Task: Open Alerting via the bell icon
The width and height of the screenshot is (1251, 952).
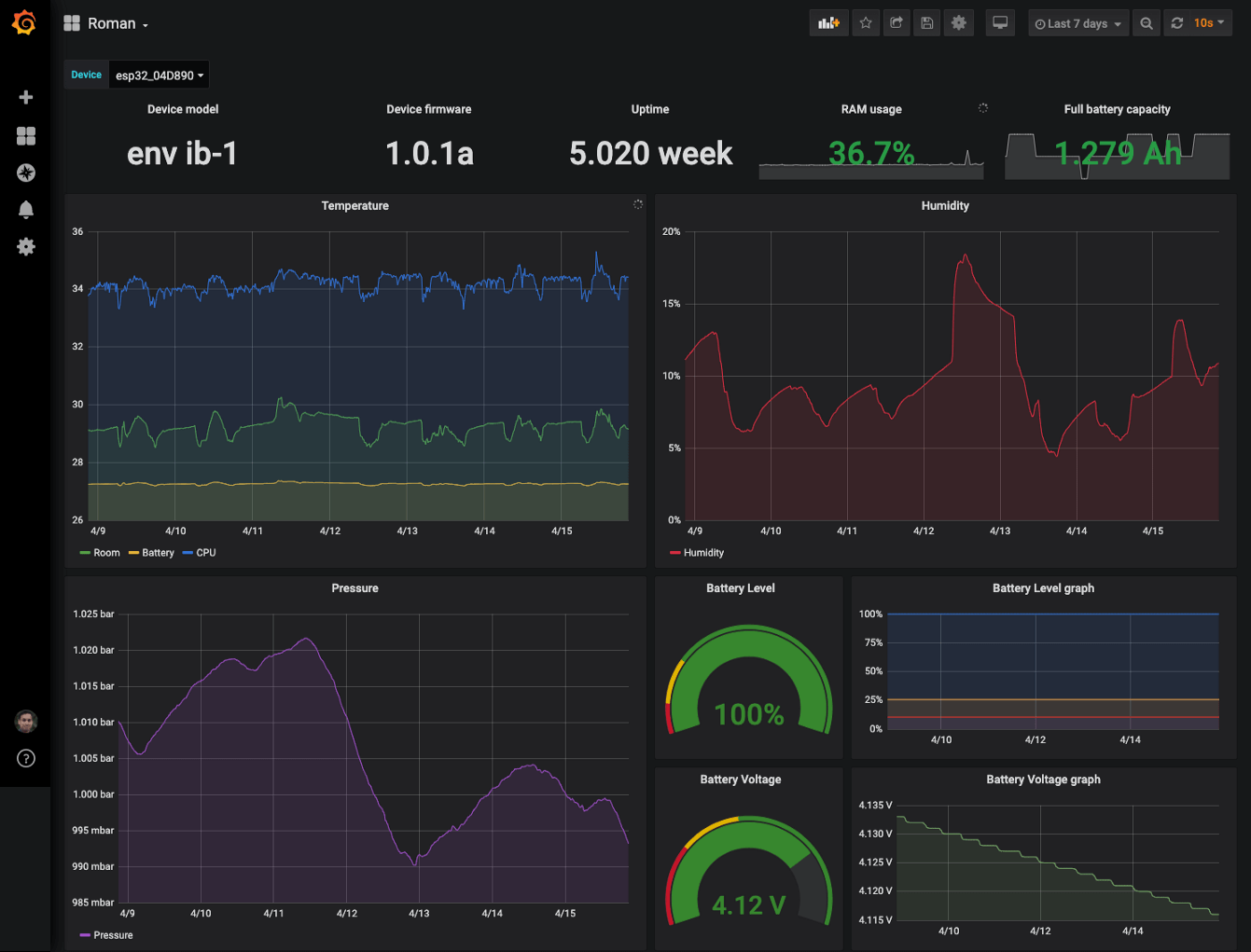Action: point(26,210)
